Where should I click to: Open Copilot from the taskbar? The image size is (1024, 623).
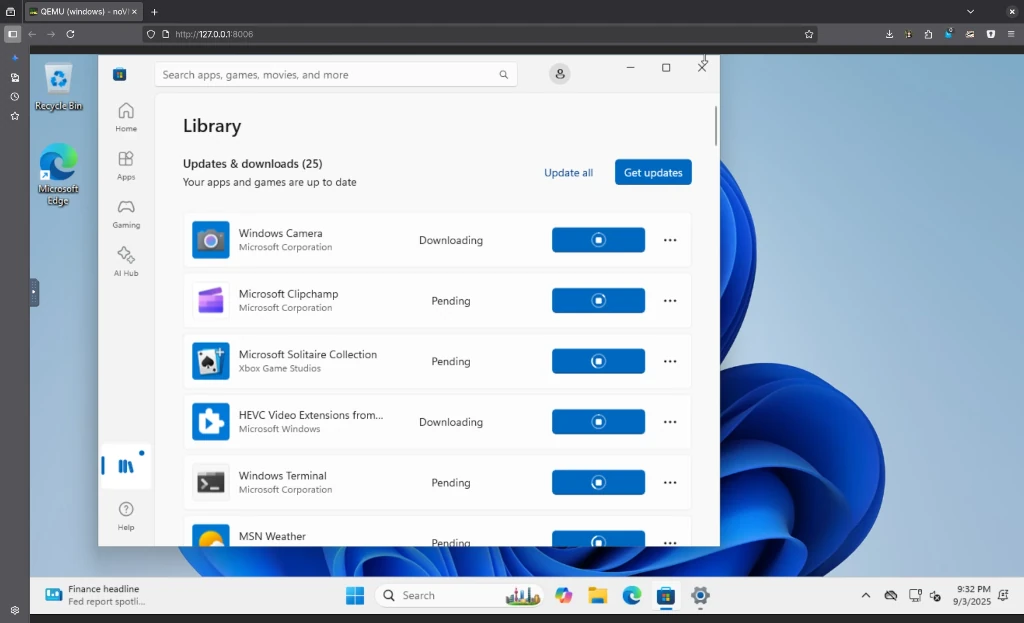pyautogui.click(x=564, y=596)
